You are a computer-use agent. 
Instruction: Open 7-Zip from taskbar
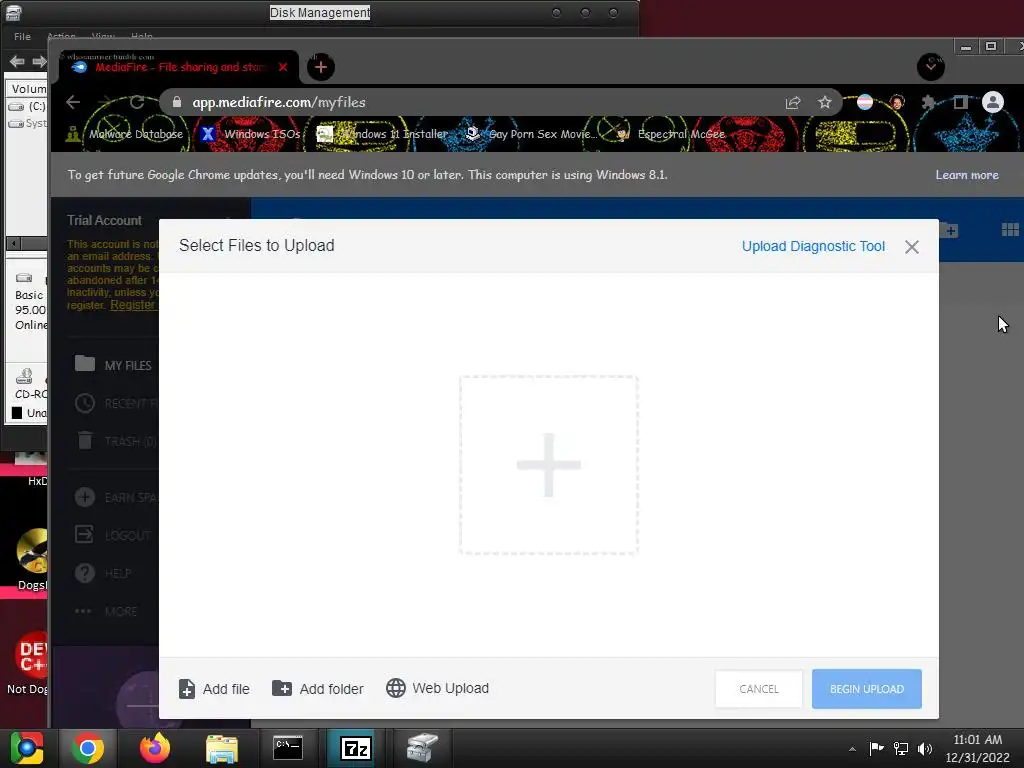pyautogui.click(x=356, y=748)
